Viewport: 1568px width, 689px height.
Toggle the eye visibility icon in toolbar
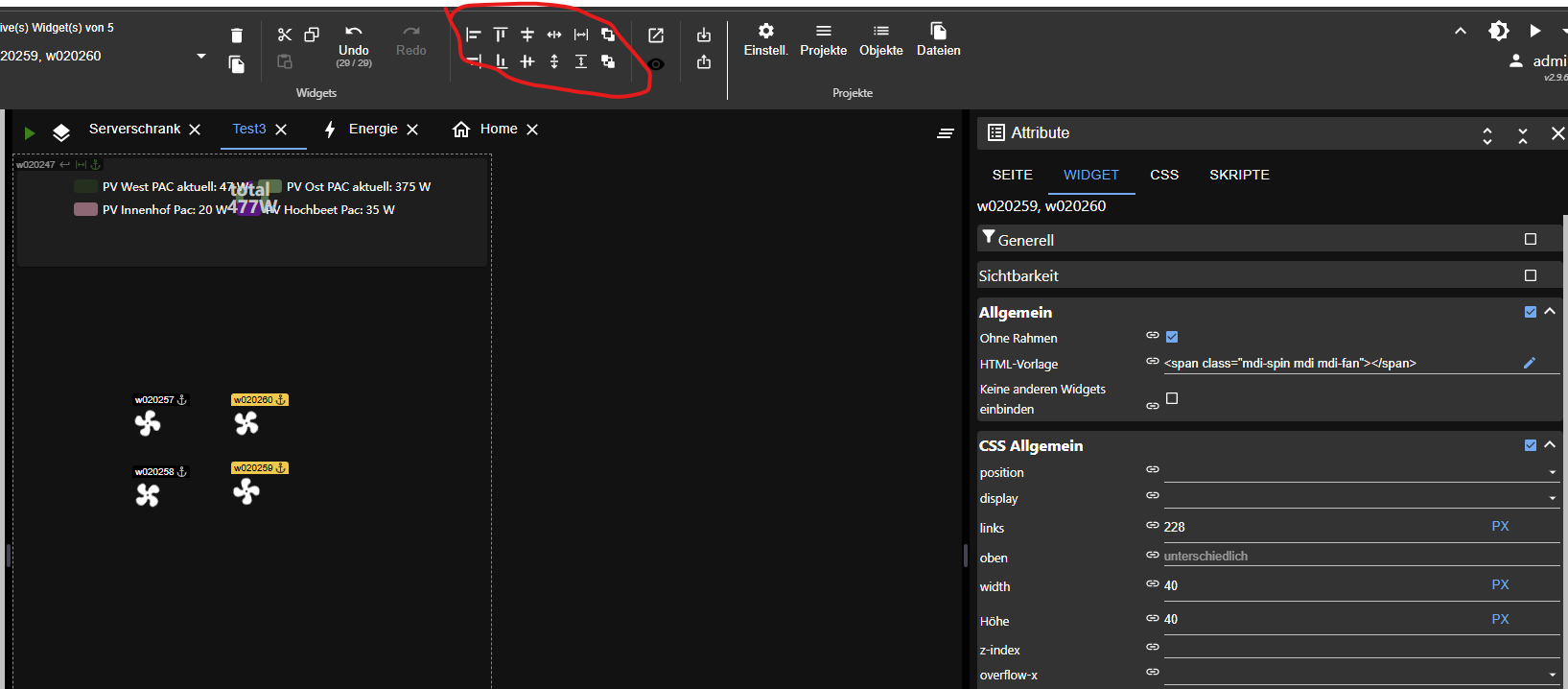coord(656,64)
